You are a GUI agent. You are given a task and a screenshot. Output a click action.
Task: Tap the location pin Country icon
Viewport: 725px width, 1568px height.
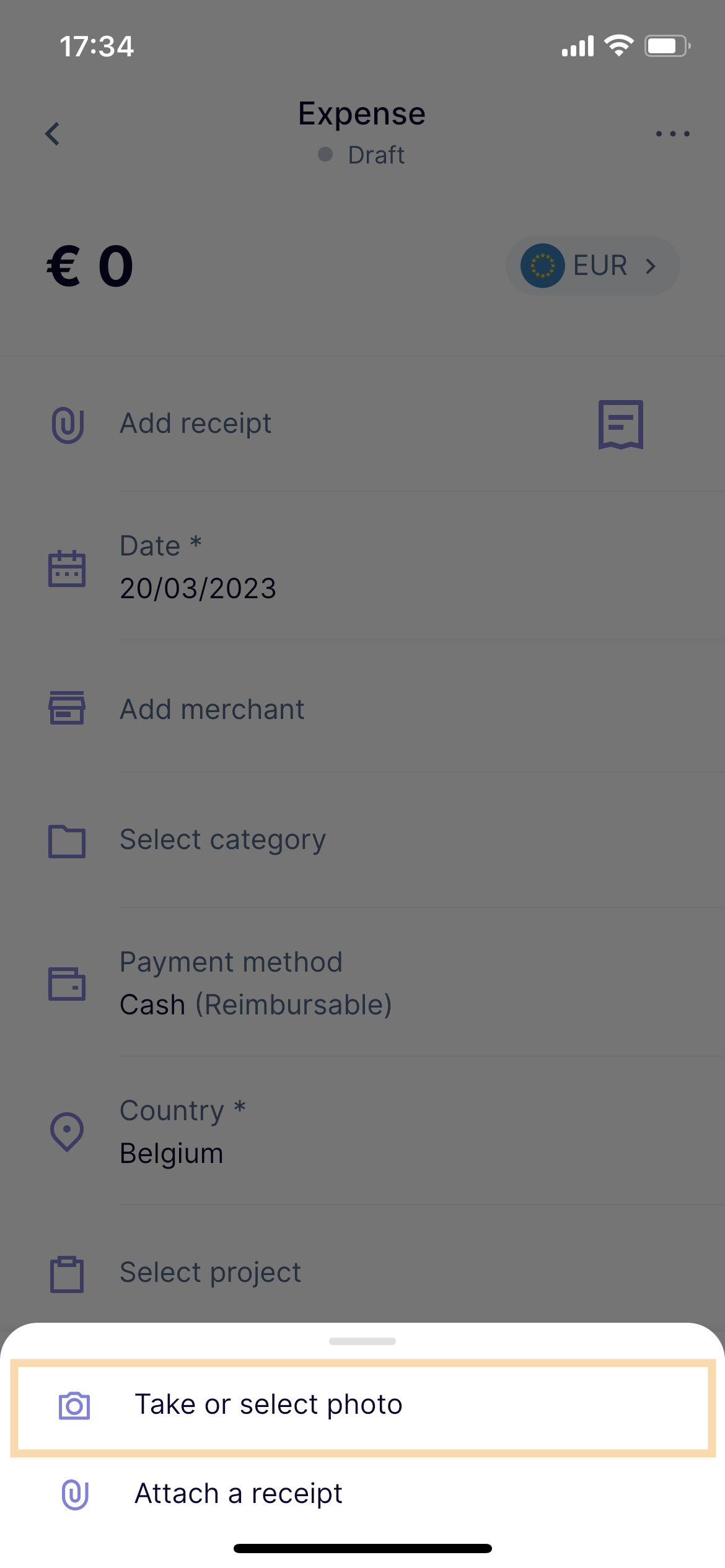point(67,1132)
